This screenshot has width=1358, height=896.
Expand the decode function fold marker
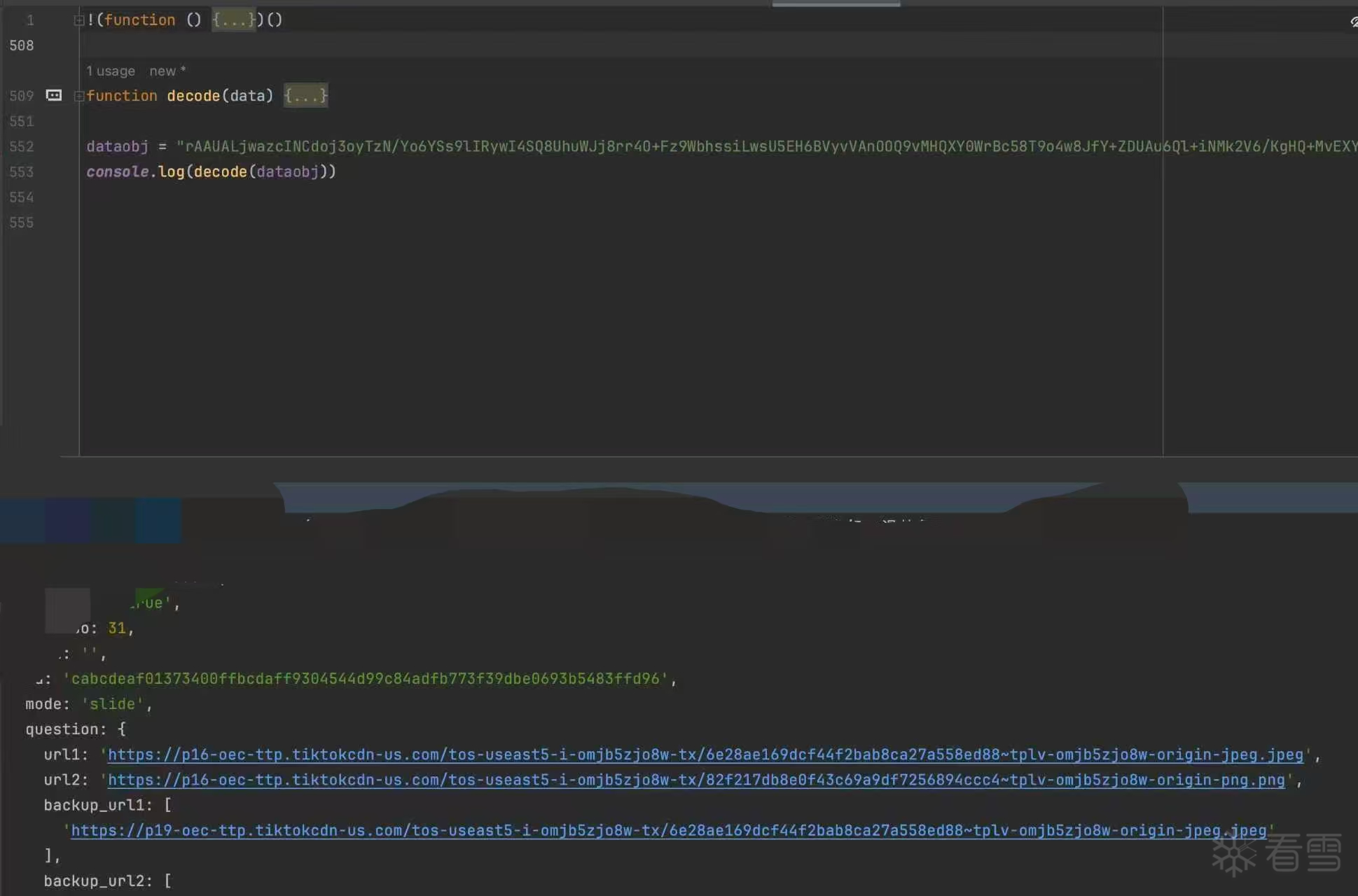[x=79, y=96]
